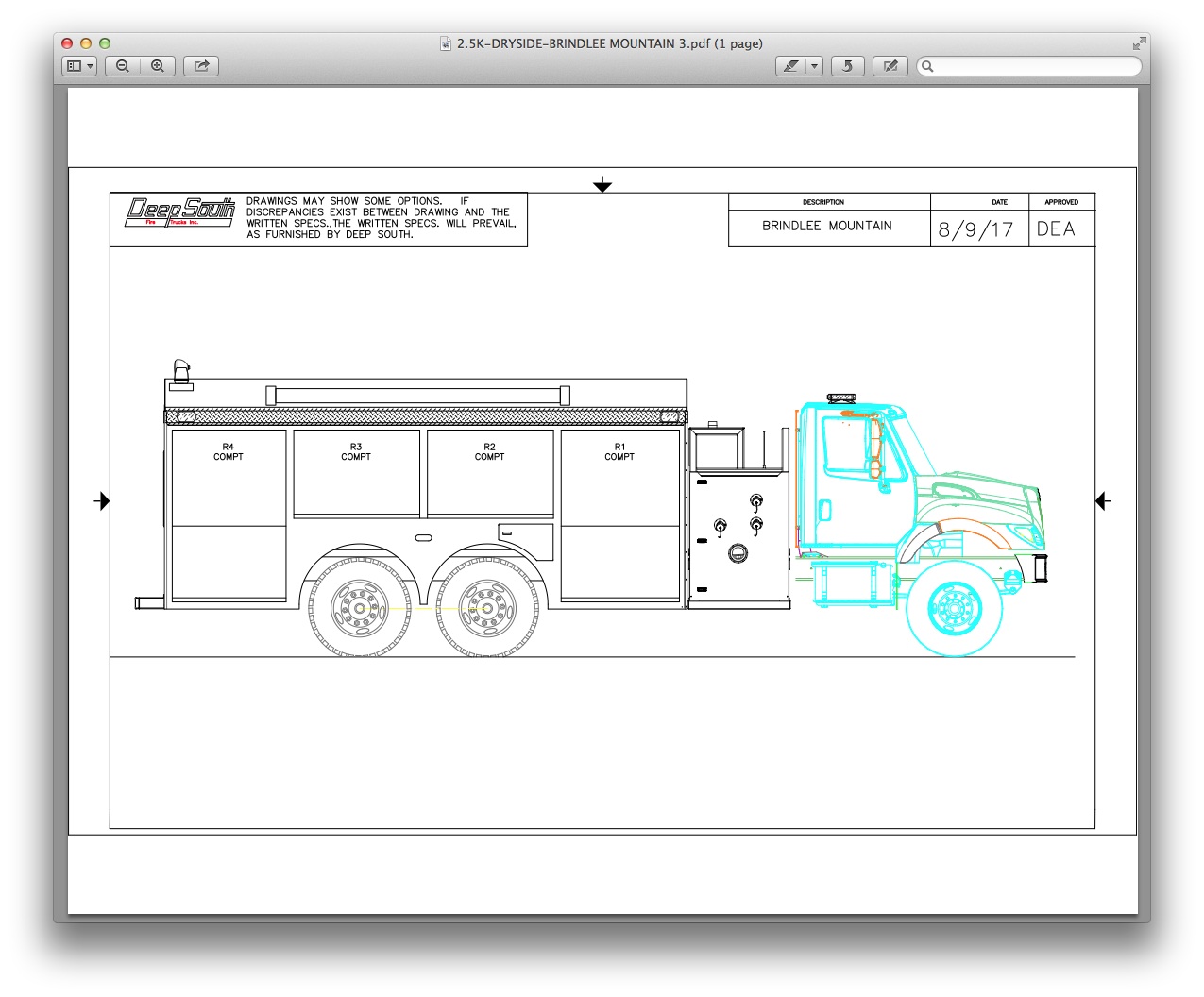Minimize the window with yellow button
The width and height of the screenshot is (1204, 997).
pyautogui.click(x=86, y=43)
